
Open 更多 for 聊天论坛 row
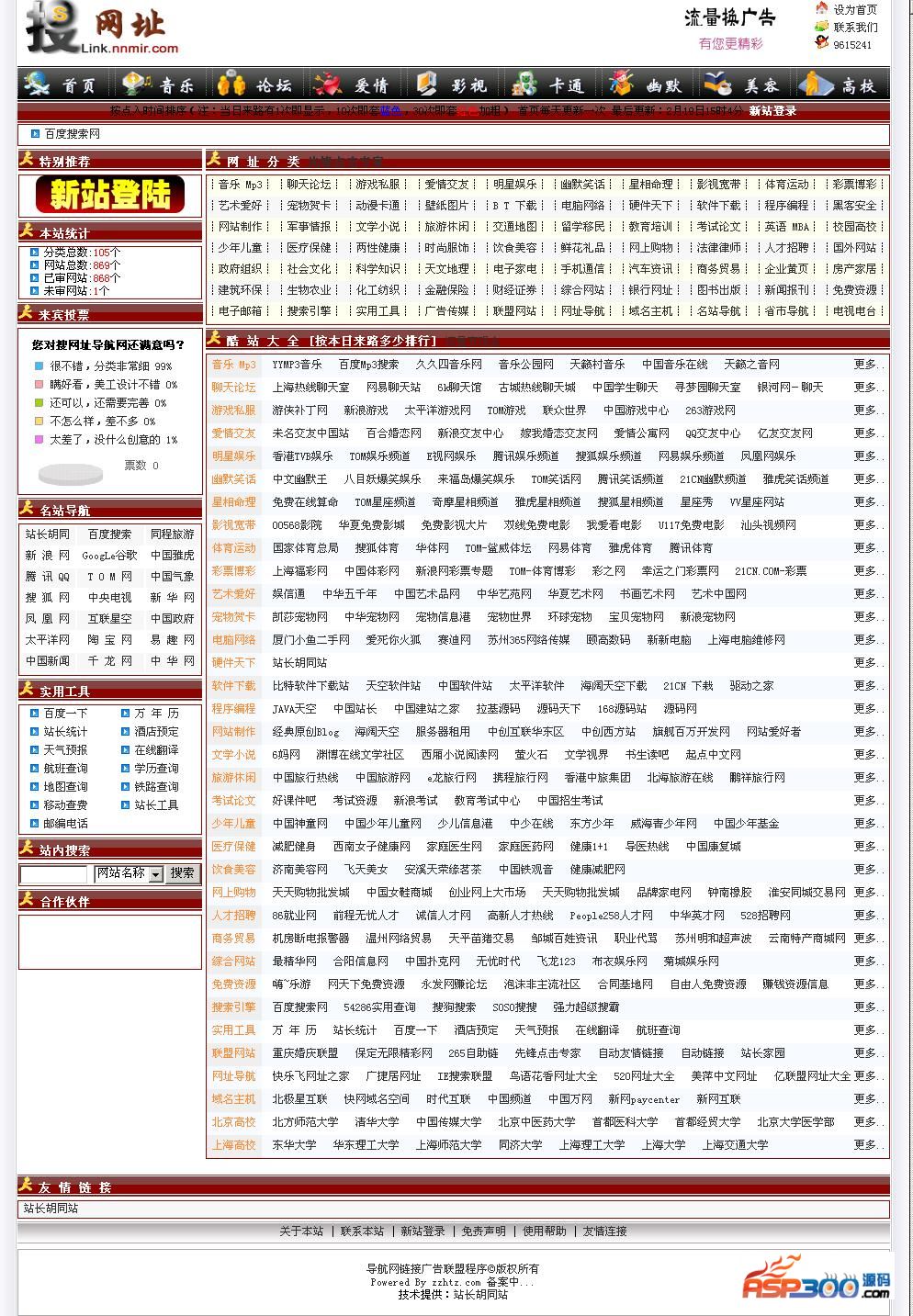click(870, 388)
